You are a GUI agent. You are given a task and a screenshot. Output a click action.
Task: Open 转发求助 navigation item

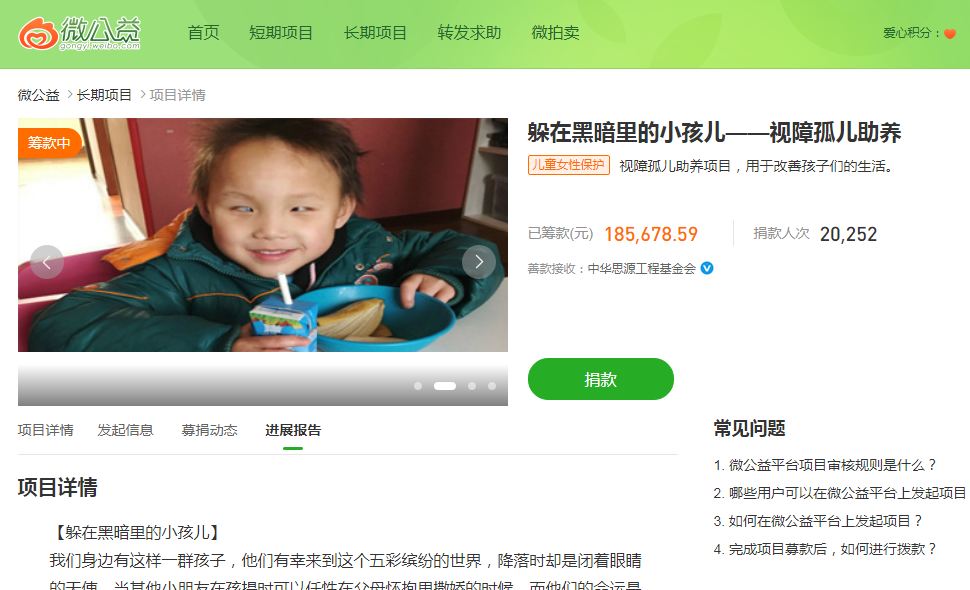coord(469,33)
